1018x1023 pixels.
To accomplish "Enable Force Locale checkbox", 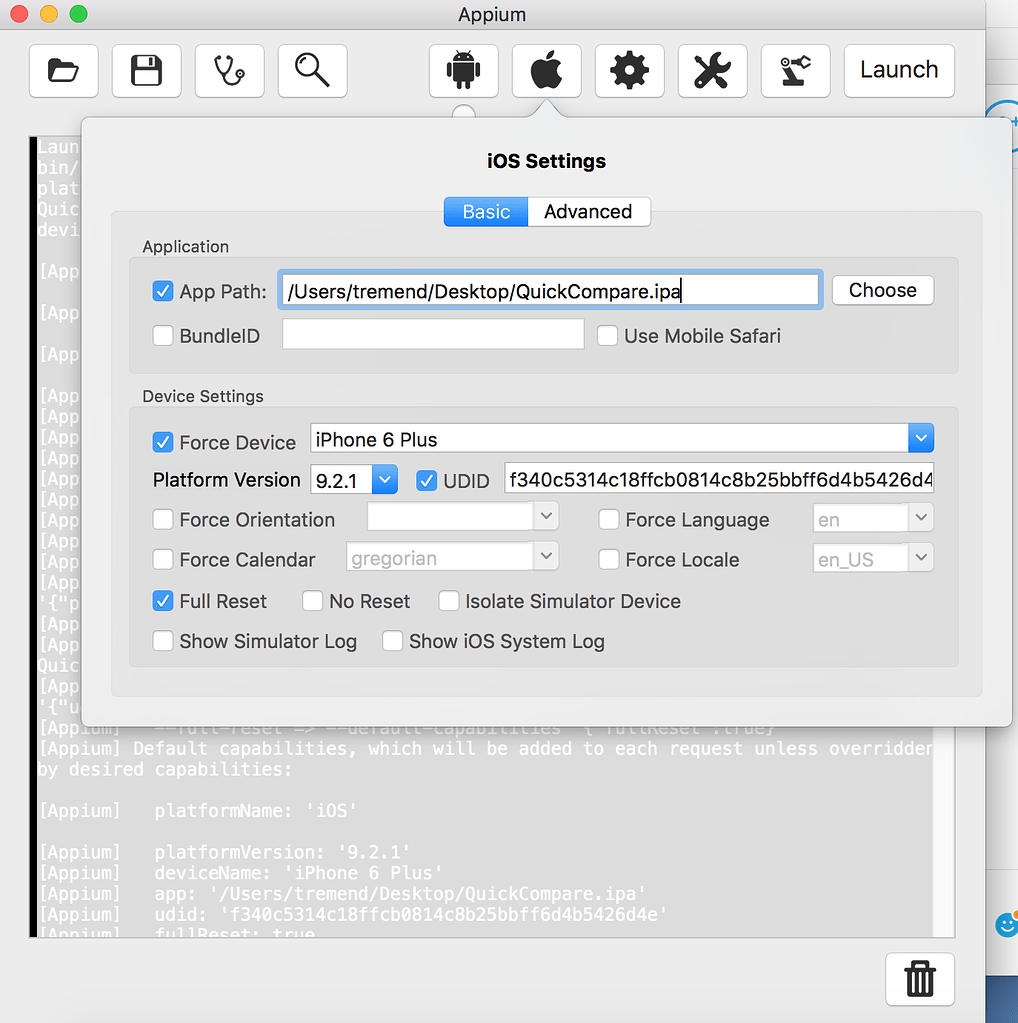I will tap(608, 559).
